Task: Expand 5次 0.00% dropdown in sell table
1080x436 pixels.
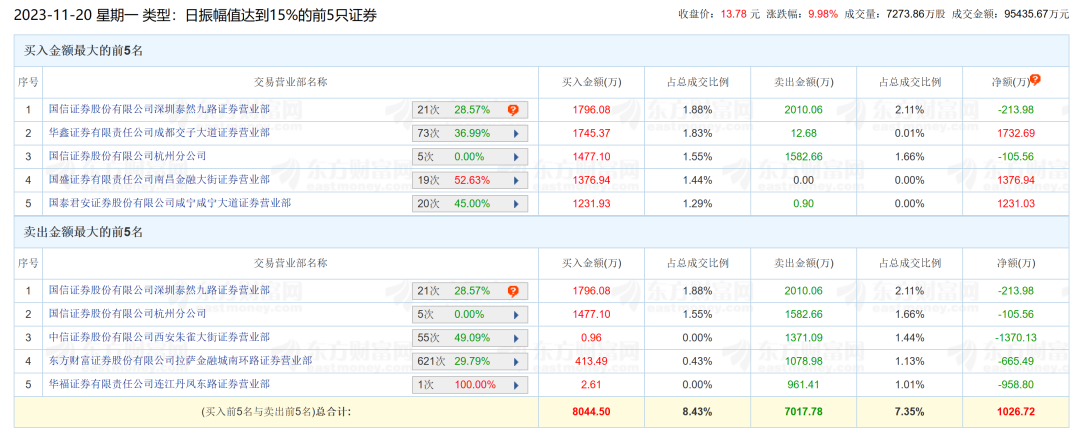Action: point(515,314)
